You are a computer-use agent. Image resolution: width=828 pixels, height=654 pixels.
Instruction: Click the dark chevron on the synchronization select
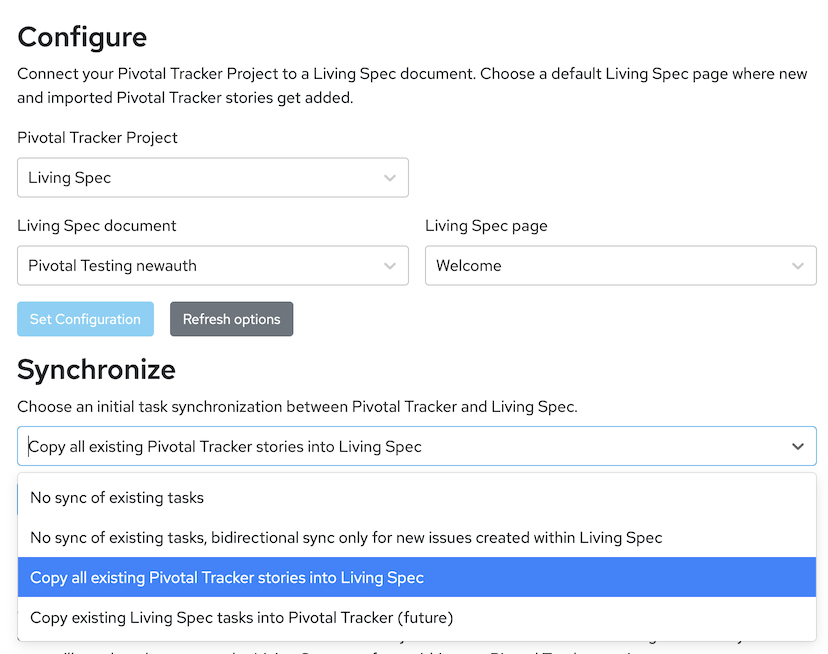(798, 446)
